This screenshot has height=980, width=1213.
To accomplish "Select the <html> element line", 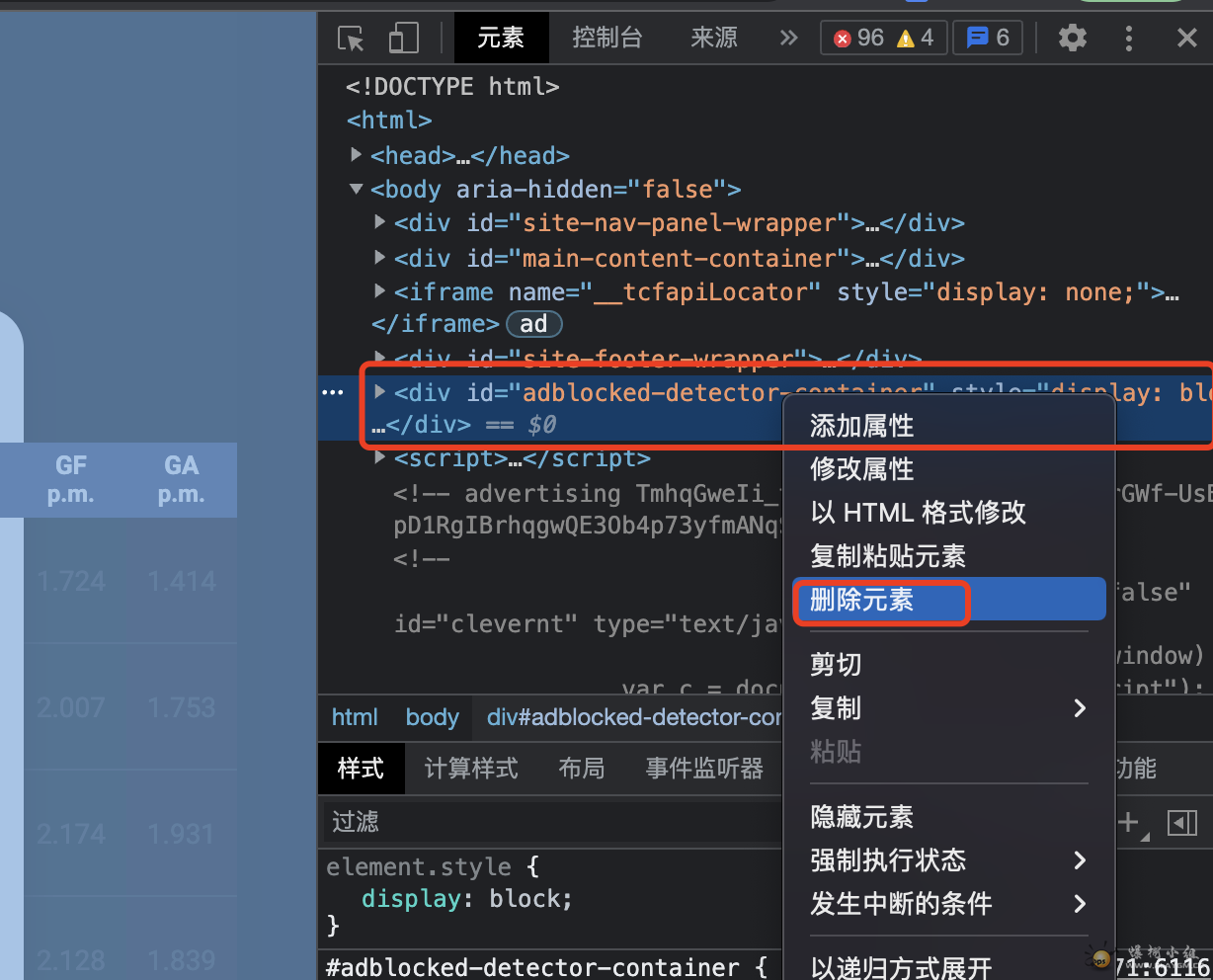I will (x=389, y=121).
